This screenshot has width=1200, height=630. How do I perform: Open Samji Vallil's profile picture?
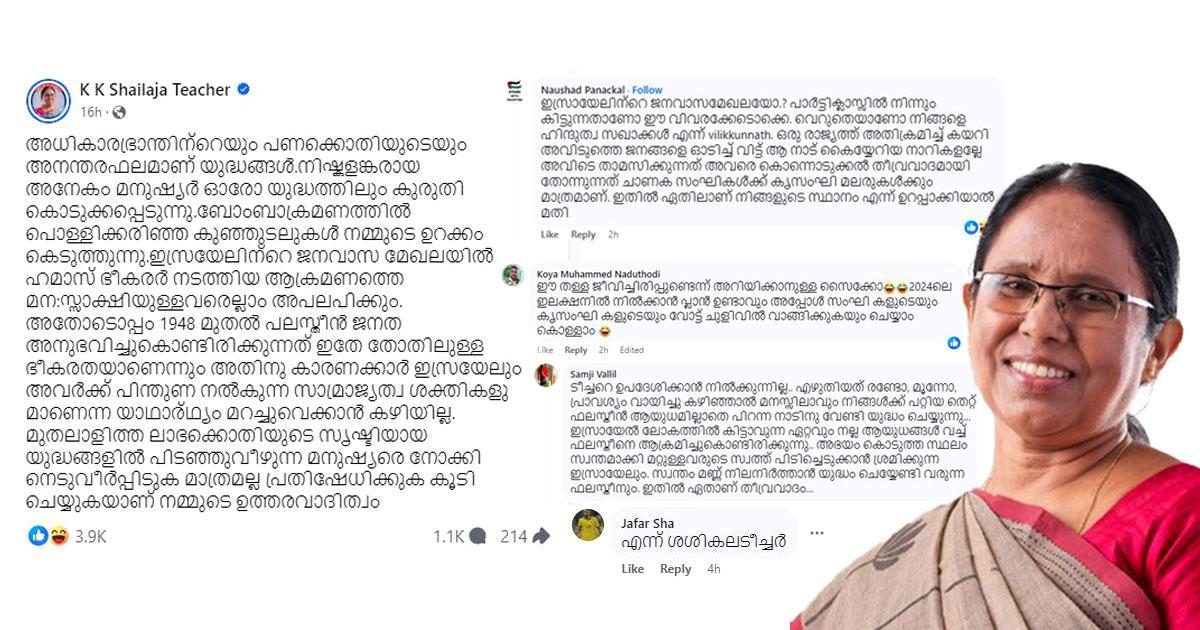(547, 375)
